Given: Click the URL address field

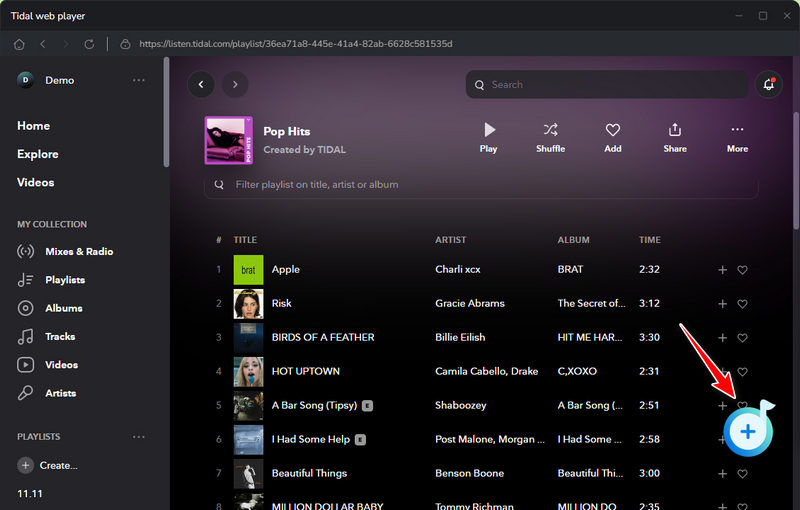Looking at the screenshot, I should coord(296,44).
